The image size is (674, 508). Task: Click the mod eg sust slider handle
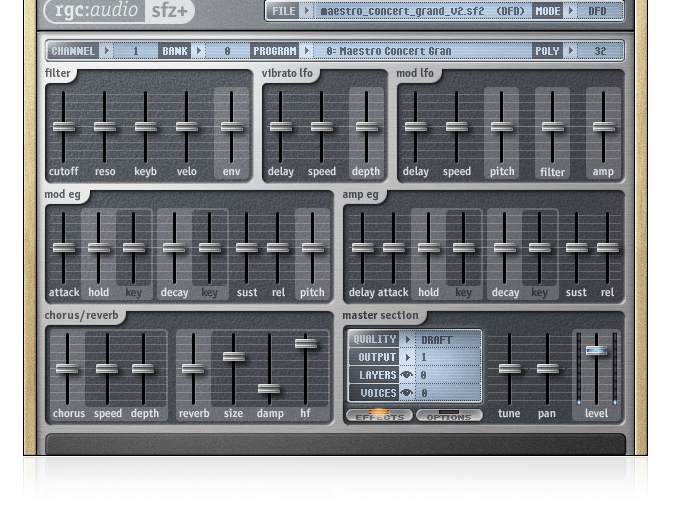(247, 248)
